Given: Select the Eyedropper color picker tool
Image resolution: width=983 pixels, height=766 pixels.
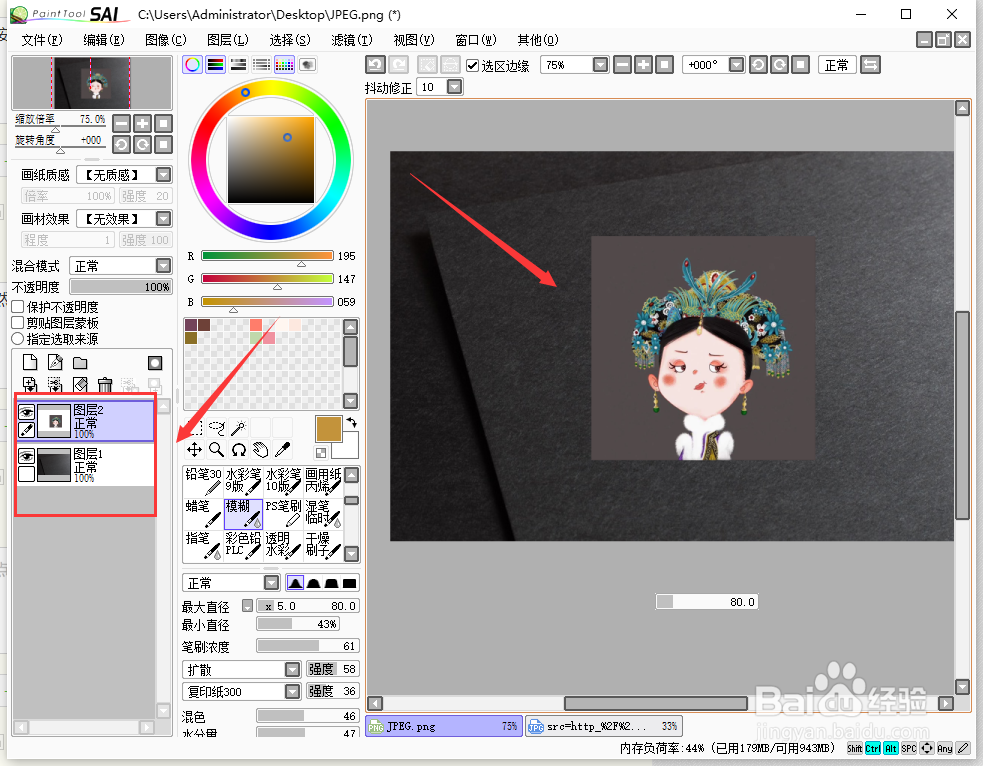Looking at the screenshot, I should 283,449.
